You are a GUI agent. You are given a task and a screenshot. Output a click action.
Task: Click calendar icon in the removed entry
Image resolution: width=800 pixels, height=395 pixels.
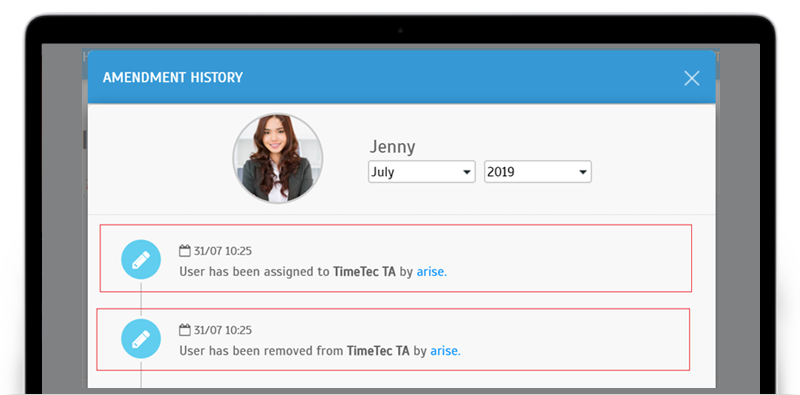tap(185, 330)
